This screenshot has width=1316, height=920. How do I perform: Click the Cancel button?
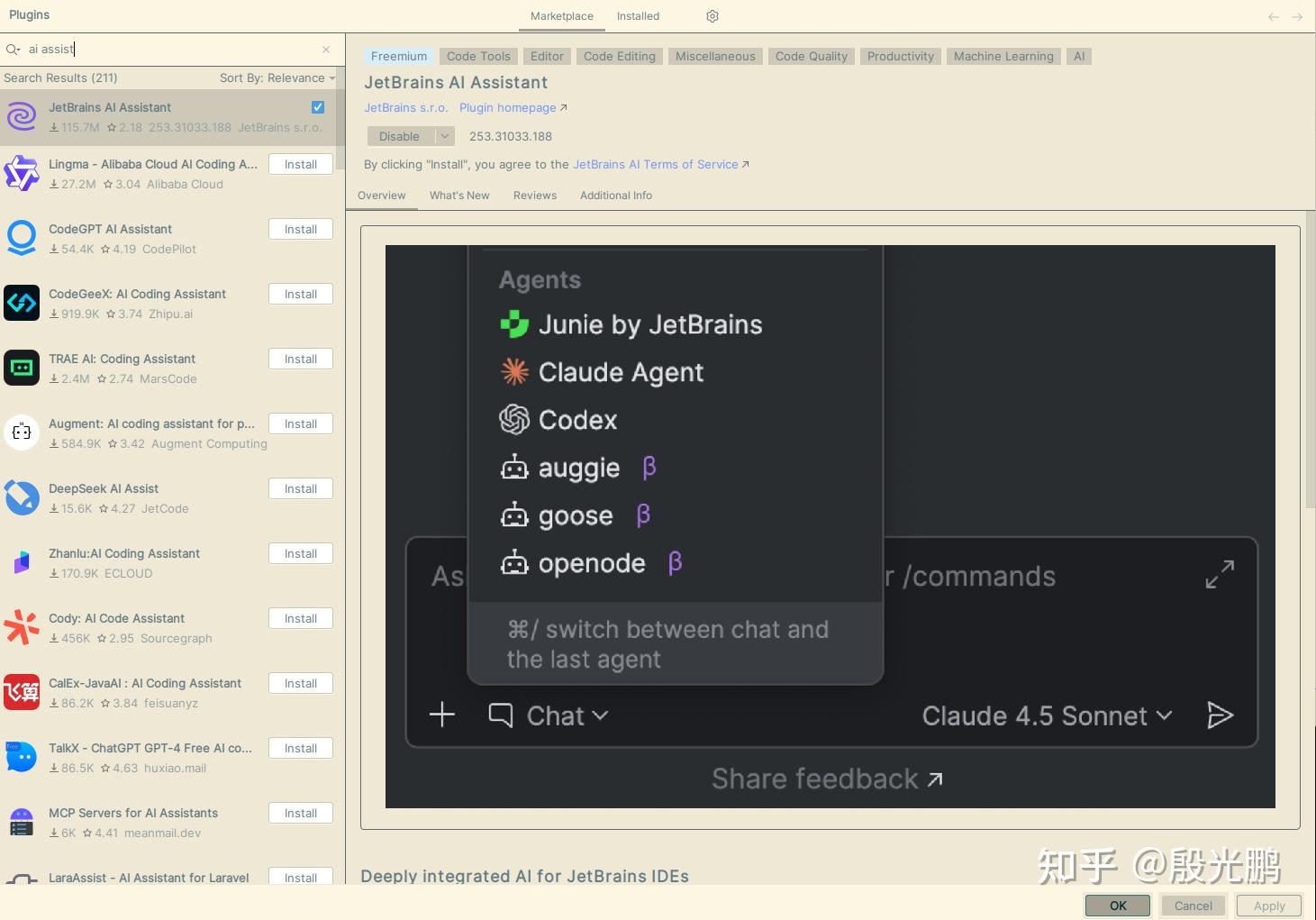[x=1193, y=906]
